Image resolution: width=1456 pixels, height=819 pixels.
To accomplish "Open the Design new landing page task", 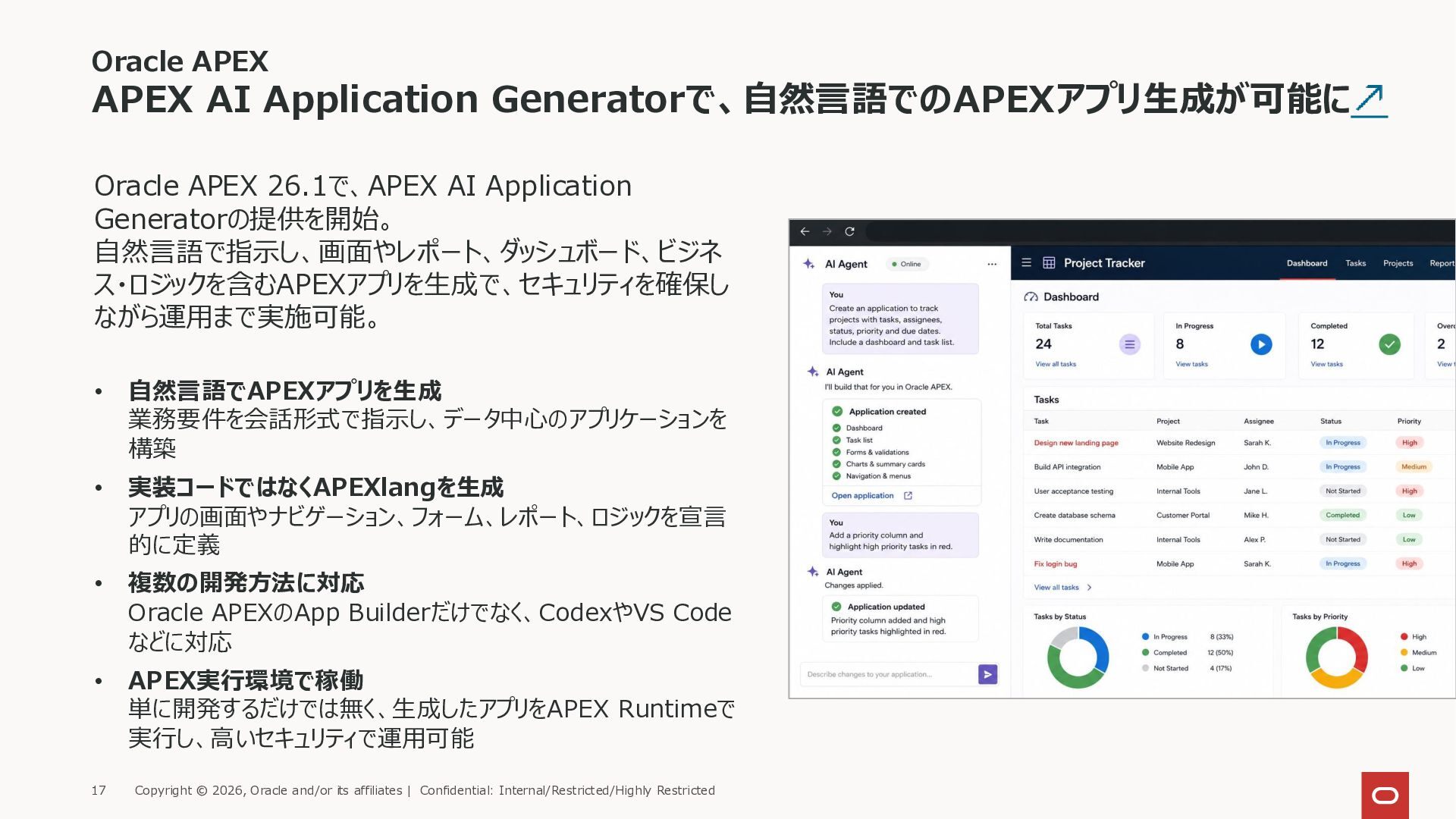I will pyautogui.click(x=1075, y=443).
